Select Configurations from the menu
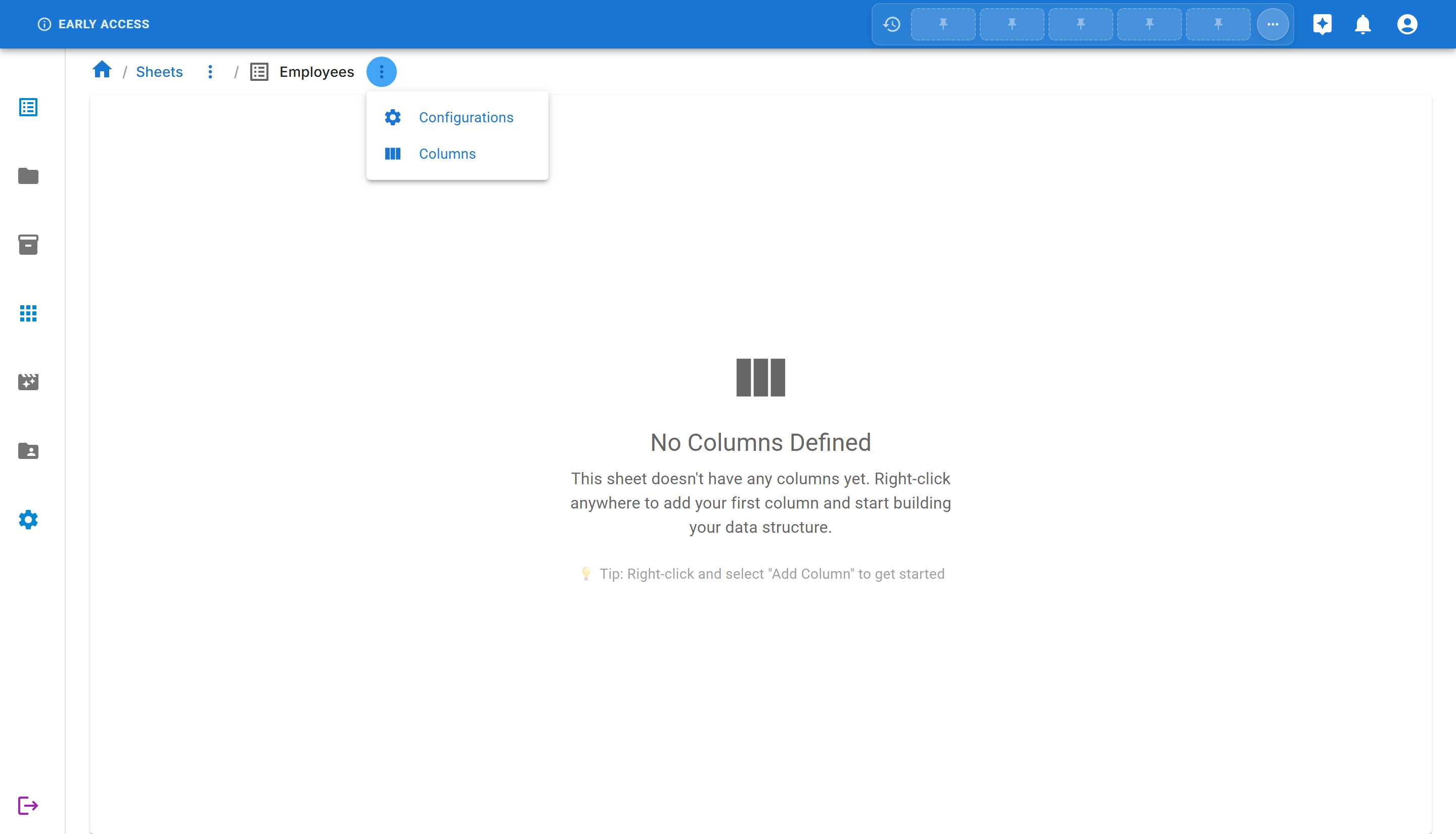1456x834 pixels. click(x=466, y=117)
